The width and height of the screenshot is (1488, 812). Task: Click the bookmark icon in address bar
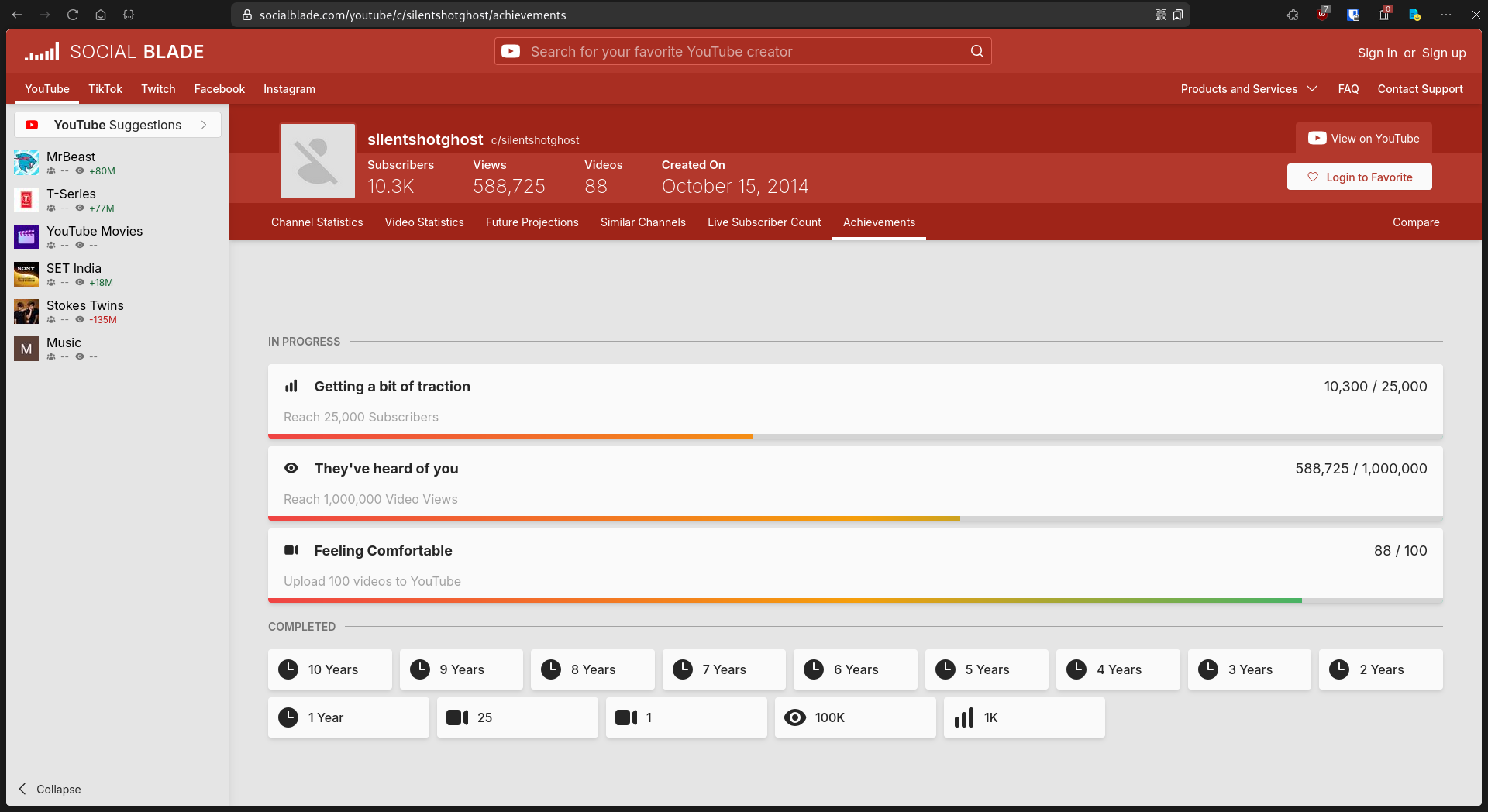(x=1178, y=15)
